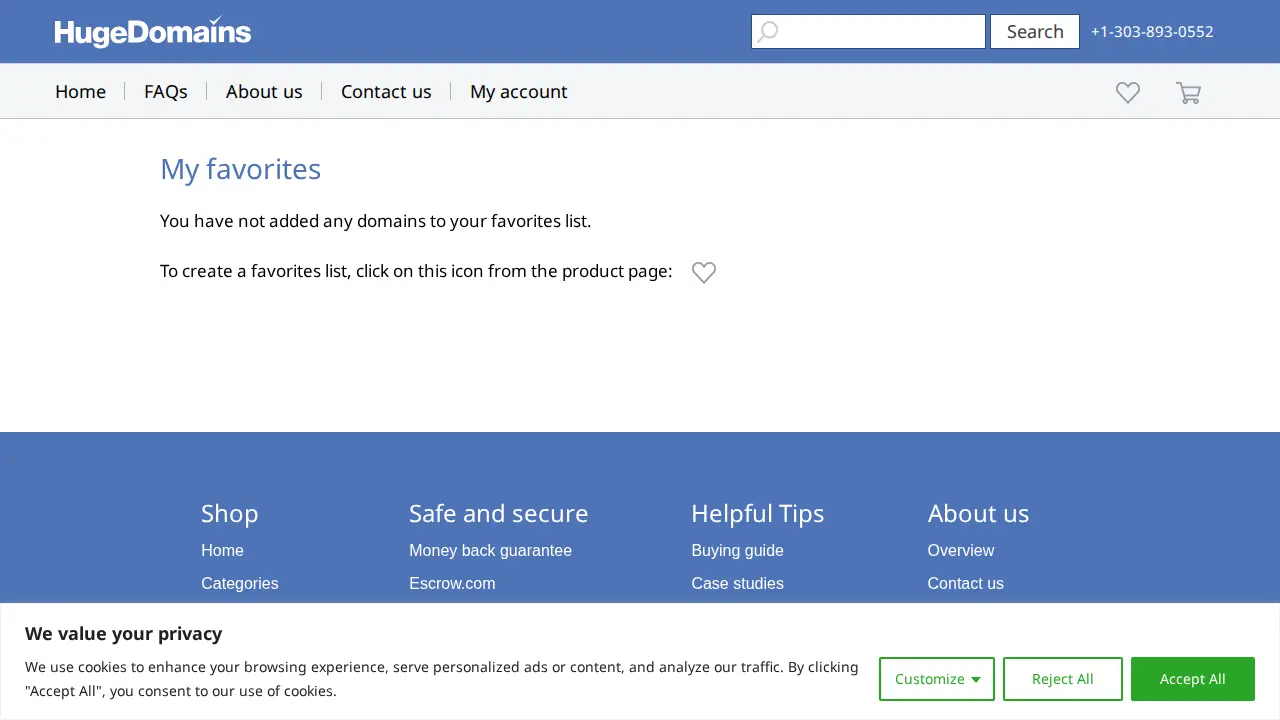The height and width of the screenshot is (720, 1280).
Task: Expand the Customize cookie options dropdown
Action: click(937, 679)
